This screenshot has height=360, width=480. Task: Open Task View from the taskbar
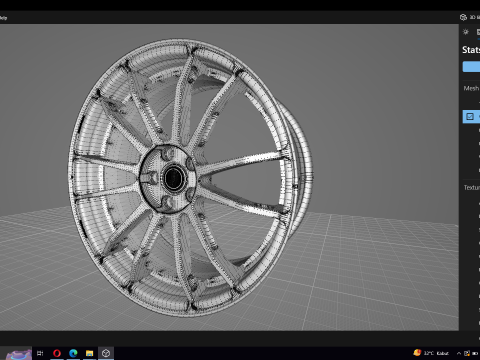(40, 353)
